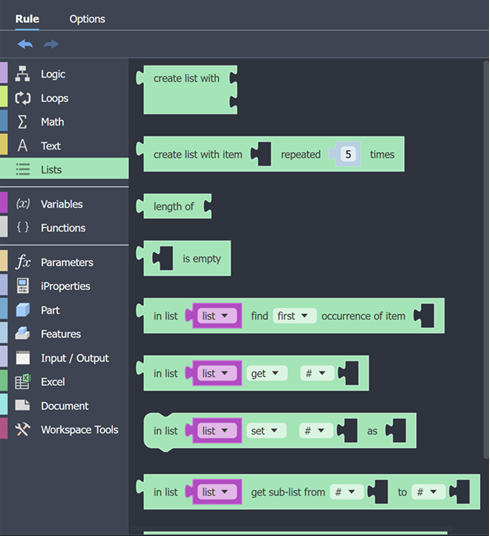Image resolution: width=490 pixels, height=536 pixels.
Task: Click the repeated count field showing 5
Action: click(348, 154)
